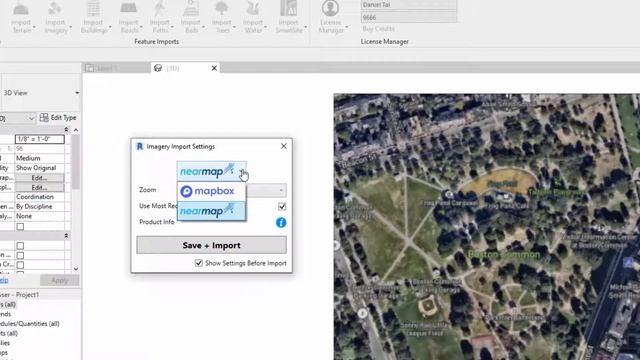Click the Product Info label in dialog

(157, 222)
